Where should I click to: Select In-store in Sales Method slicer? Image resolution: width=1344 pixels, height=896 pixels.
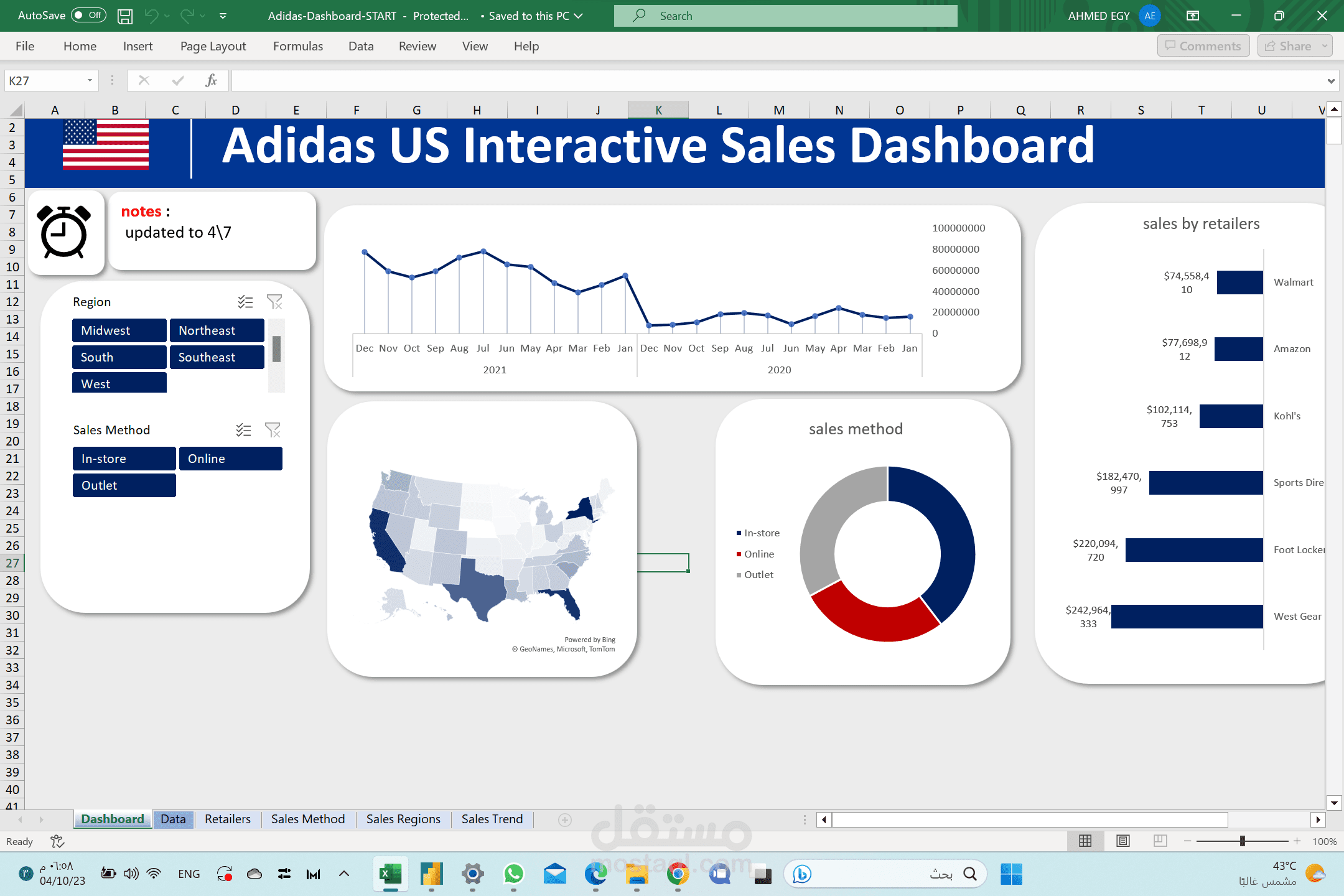[124, 459]
